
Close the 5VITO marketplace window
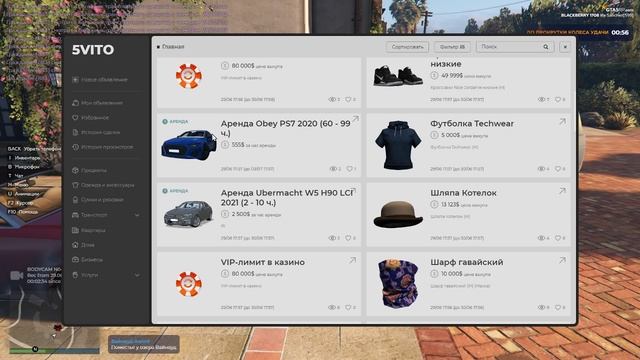coord(565,47)
